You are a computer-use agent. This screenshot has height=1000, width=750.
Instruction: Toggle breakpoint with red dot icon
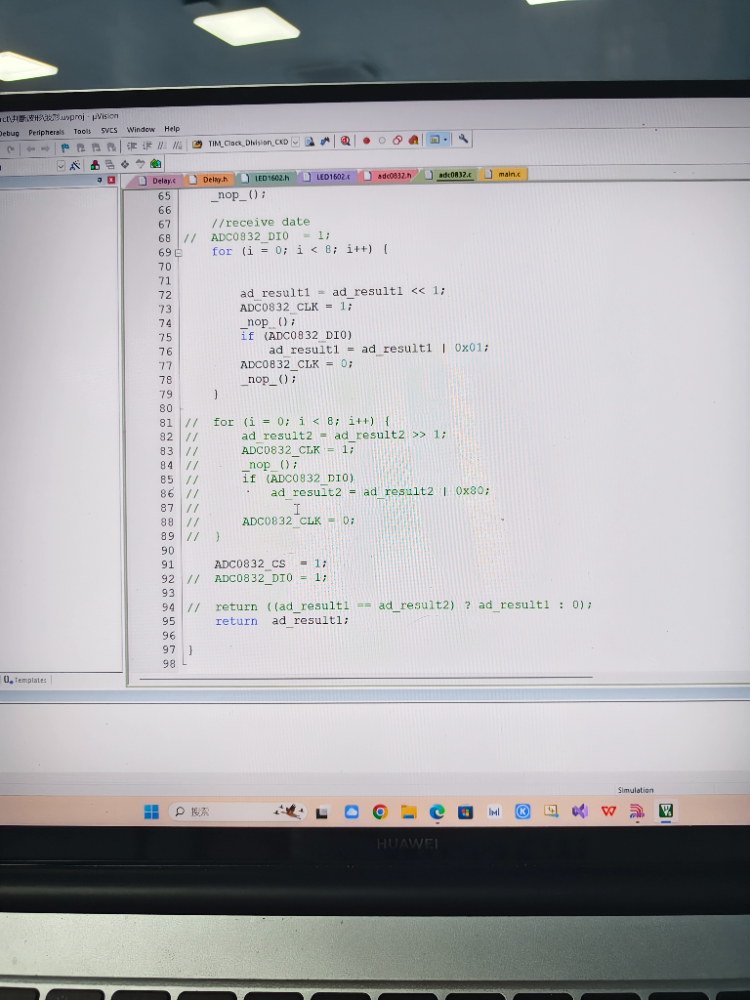[x=366, y=141]
